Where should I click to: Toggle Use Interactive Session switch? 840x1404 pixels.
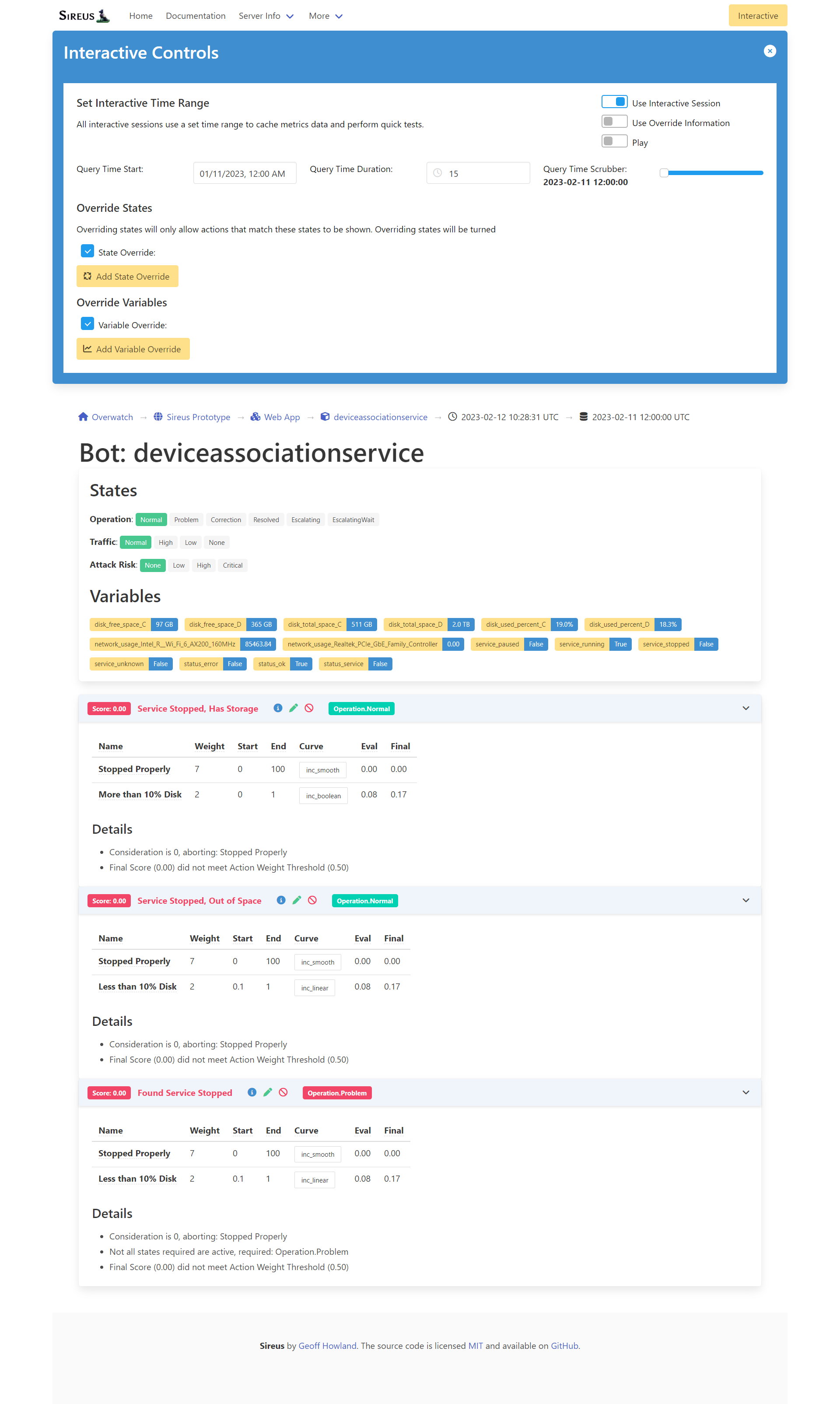tap(614, 102)
